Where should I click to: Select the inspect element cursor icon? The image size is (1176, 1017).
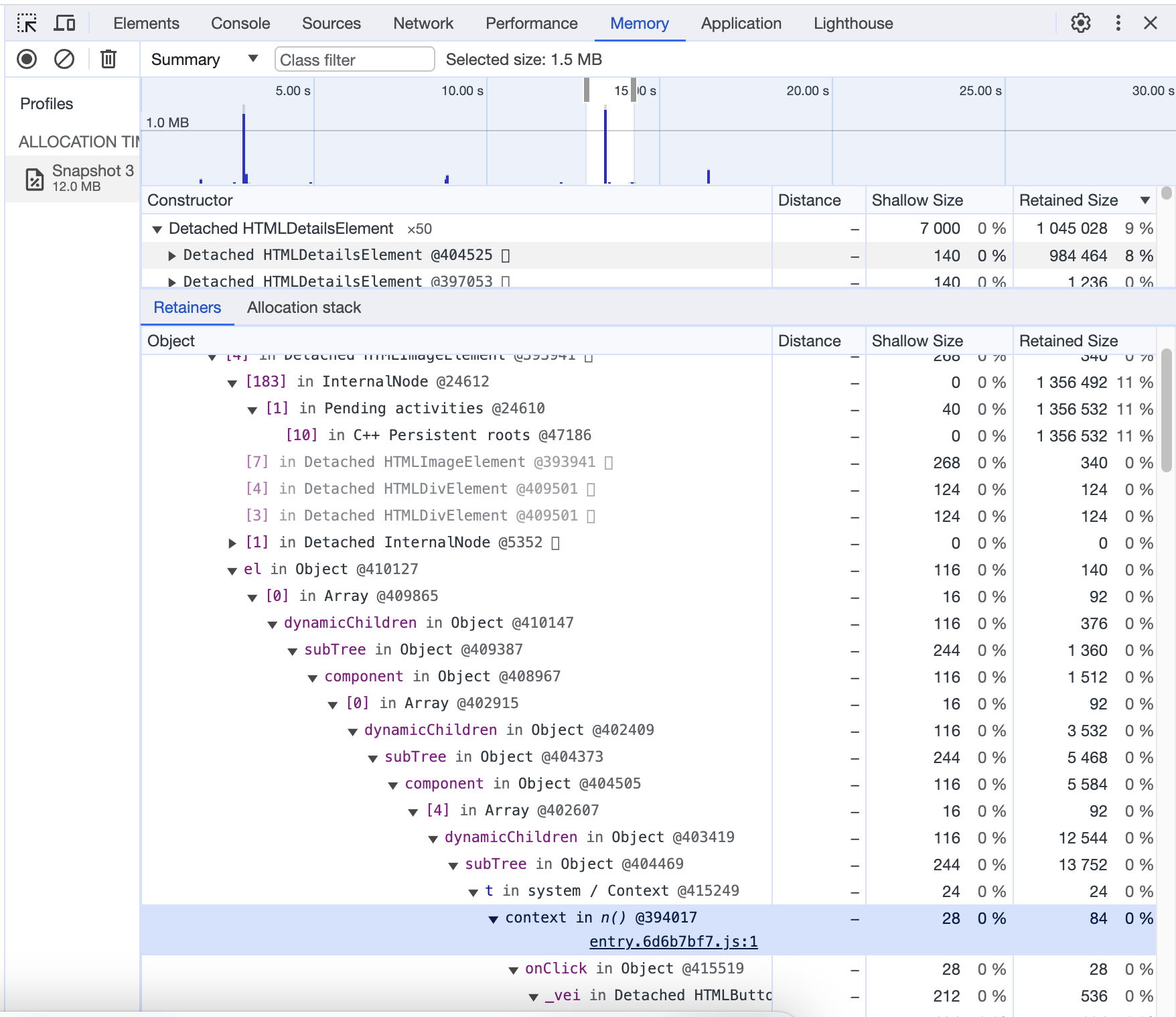click(27, 23)
